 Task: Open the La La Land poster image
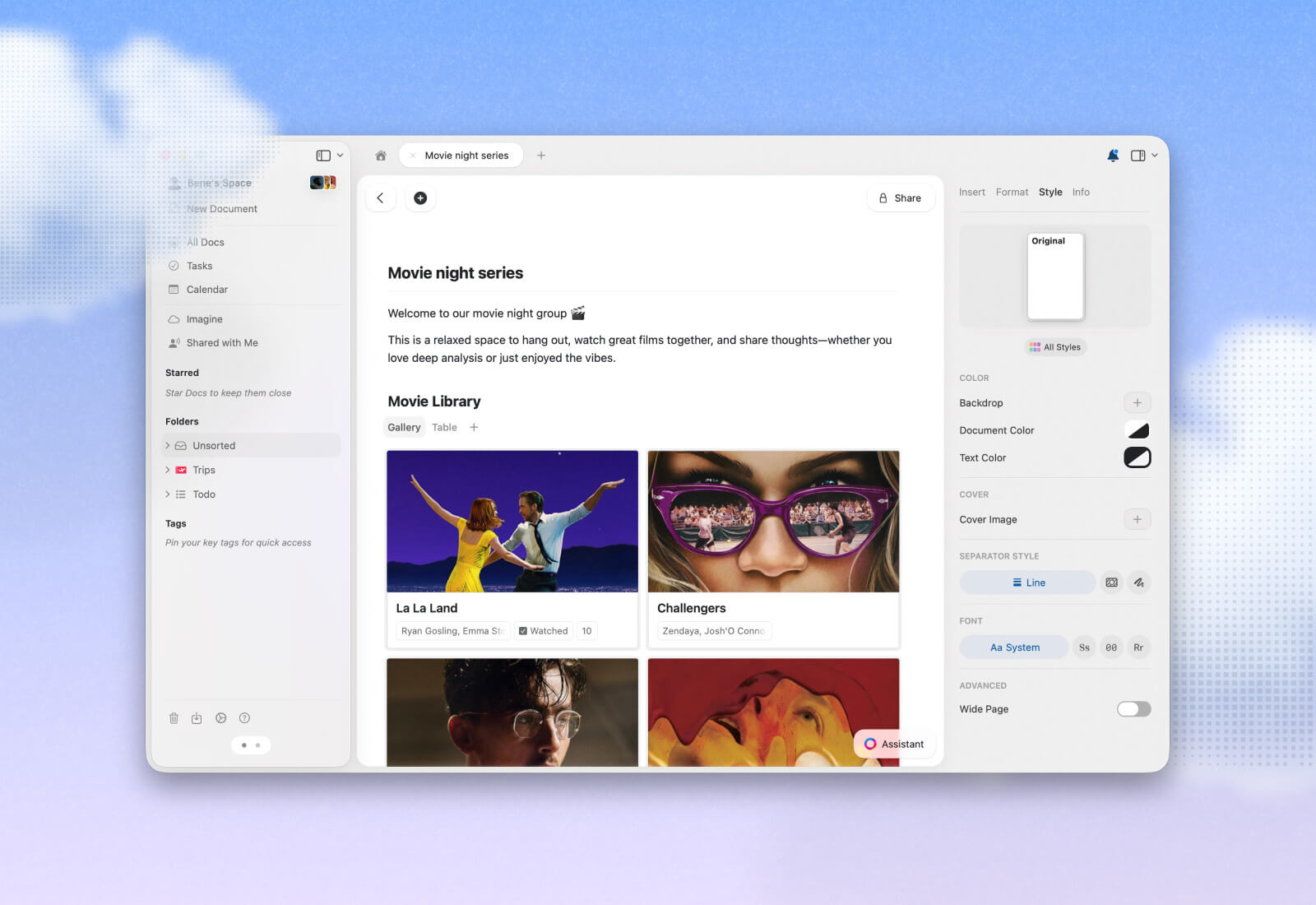click(x=512, y=521)
